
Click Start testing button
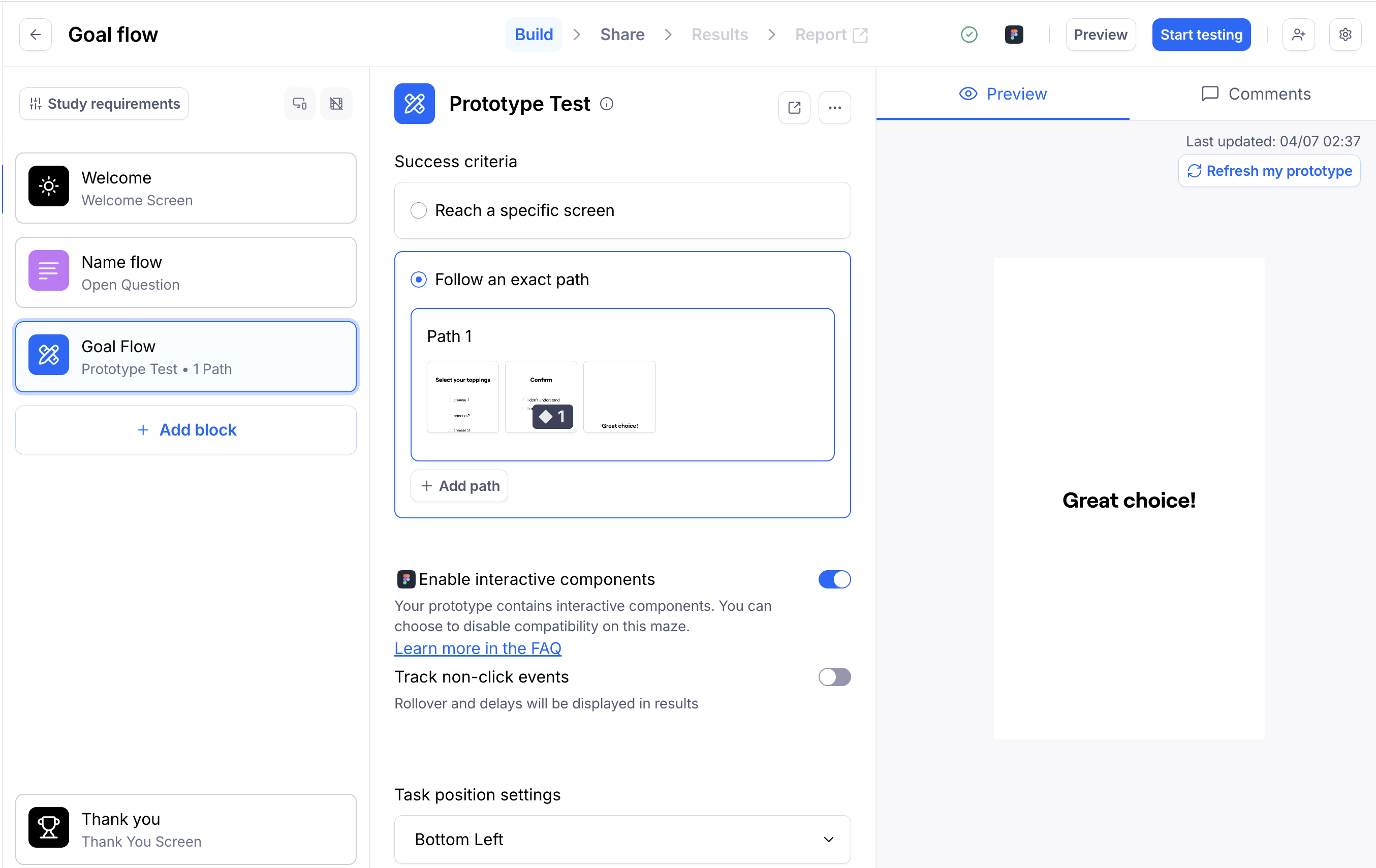1201,34
